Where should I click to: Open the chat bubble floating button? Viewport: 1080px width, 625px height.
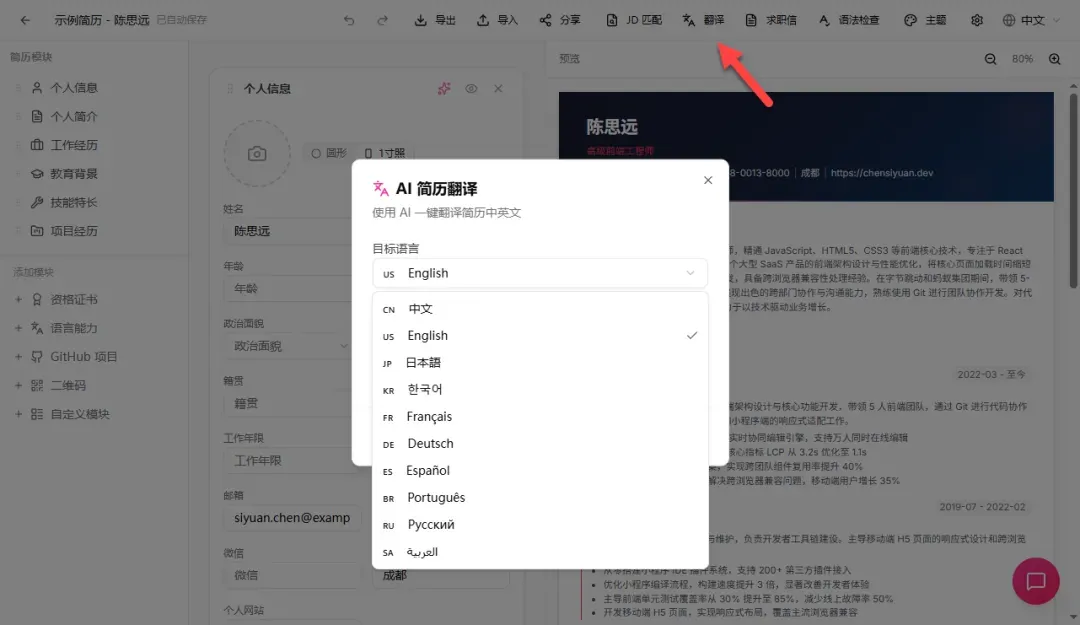tap(1036, 581)
